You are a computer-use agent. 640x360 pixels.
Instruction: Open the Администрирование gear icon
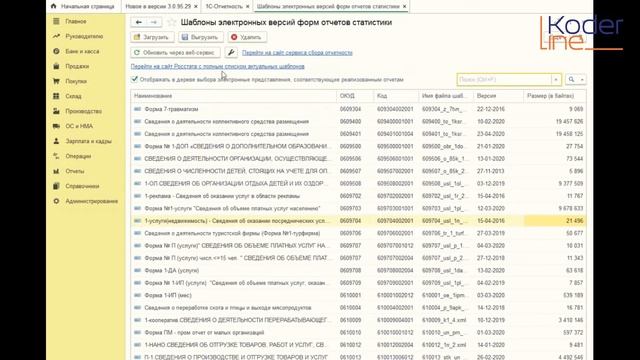(x=56, y=201)
